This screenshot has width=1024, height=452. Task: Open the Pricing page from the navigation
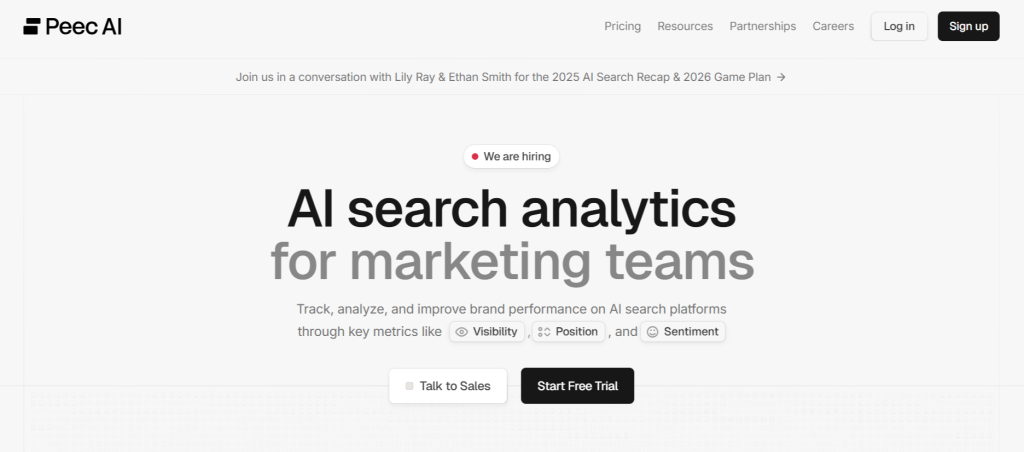(x=622, y=26)
